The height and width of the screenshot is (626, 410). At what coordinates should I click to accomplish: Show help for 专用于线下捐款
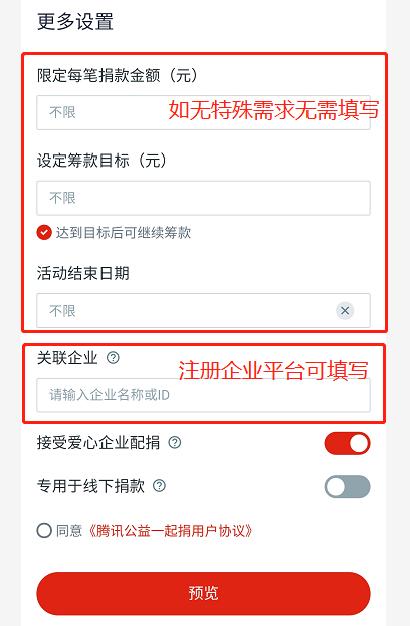coord(160,486)
